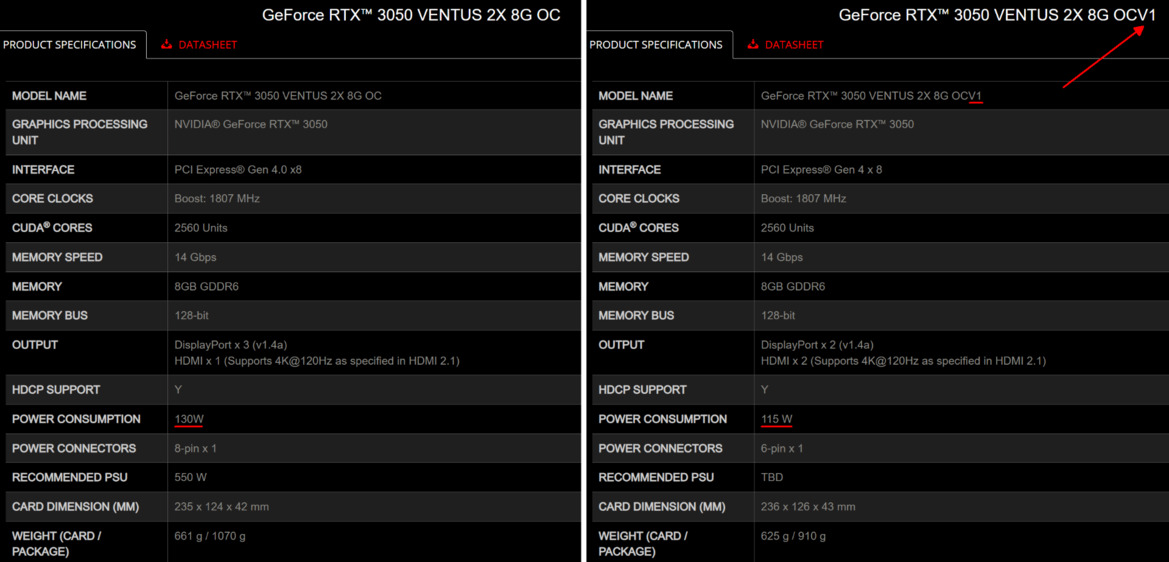Click '8GB GDDR6' in right panel
1169x562 pixels.
(793, 286)
